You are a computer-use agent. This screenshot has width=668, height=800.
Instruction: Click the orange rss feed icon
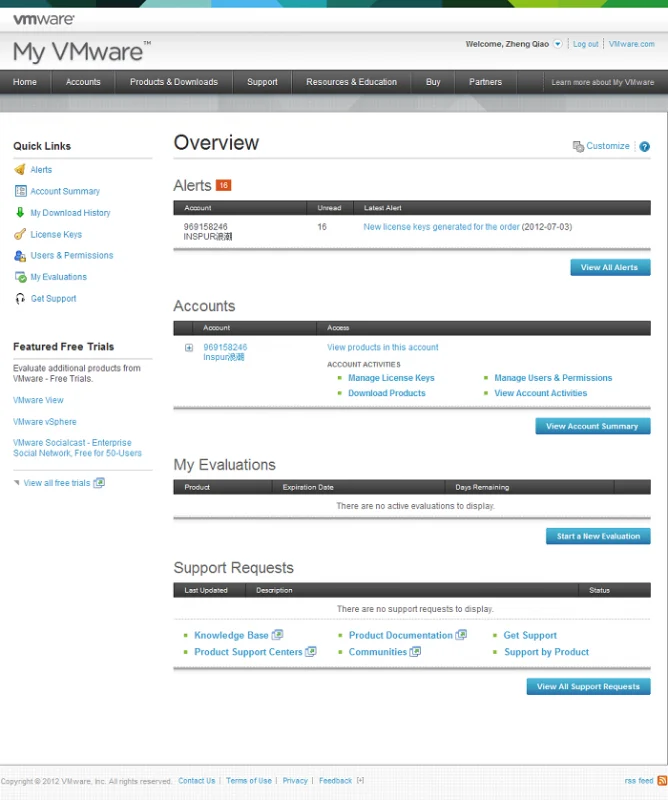(662, 780)
